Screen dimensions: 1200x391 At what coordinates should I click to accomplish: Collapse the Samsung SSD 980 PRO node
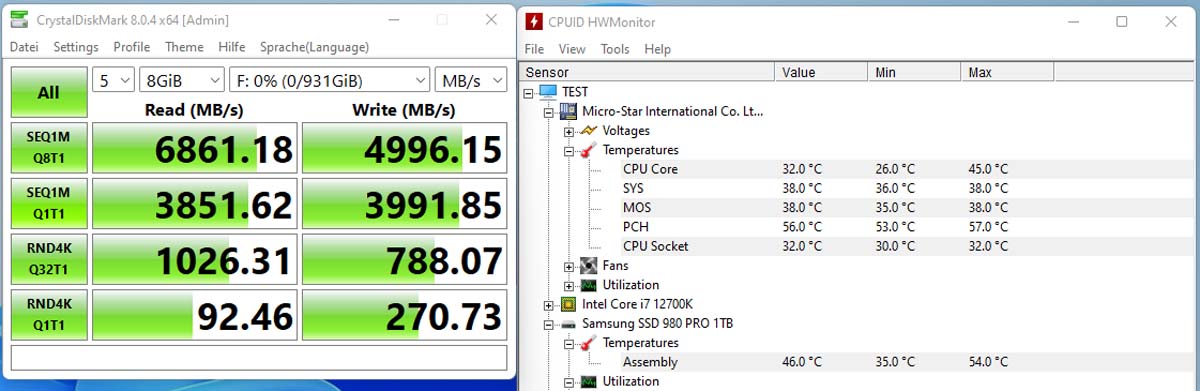(x=548, y=324)
